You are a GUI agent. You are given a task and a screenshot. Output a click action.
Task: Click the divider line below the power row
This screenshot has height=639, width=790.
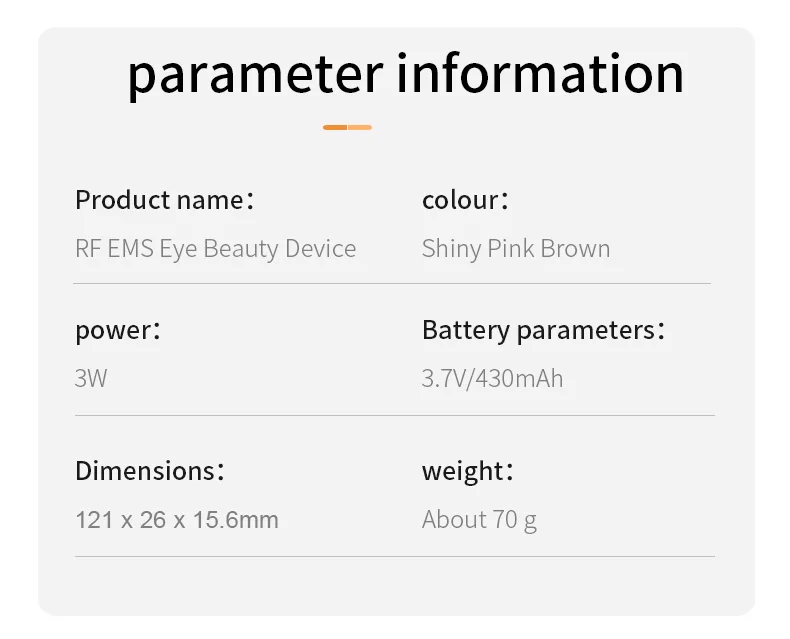[394, 415]
